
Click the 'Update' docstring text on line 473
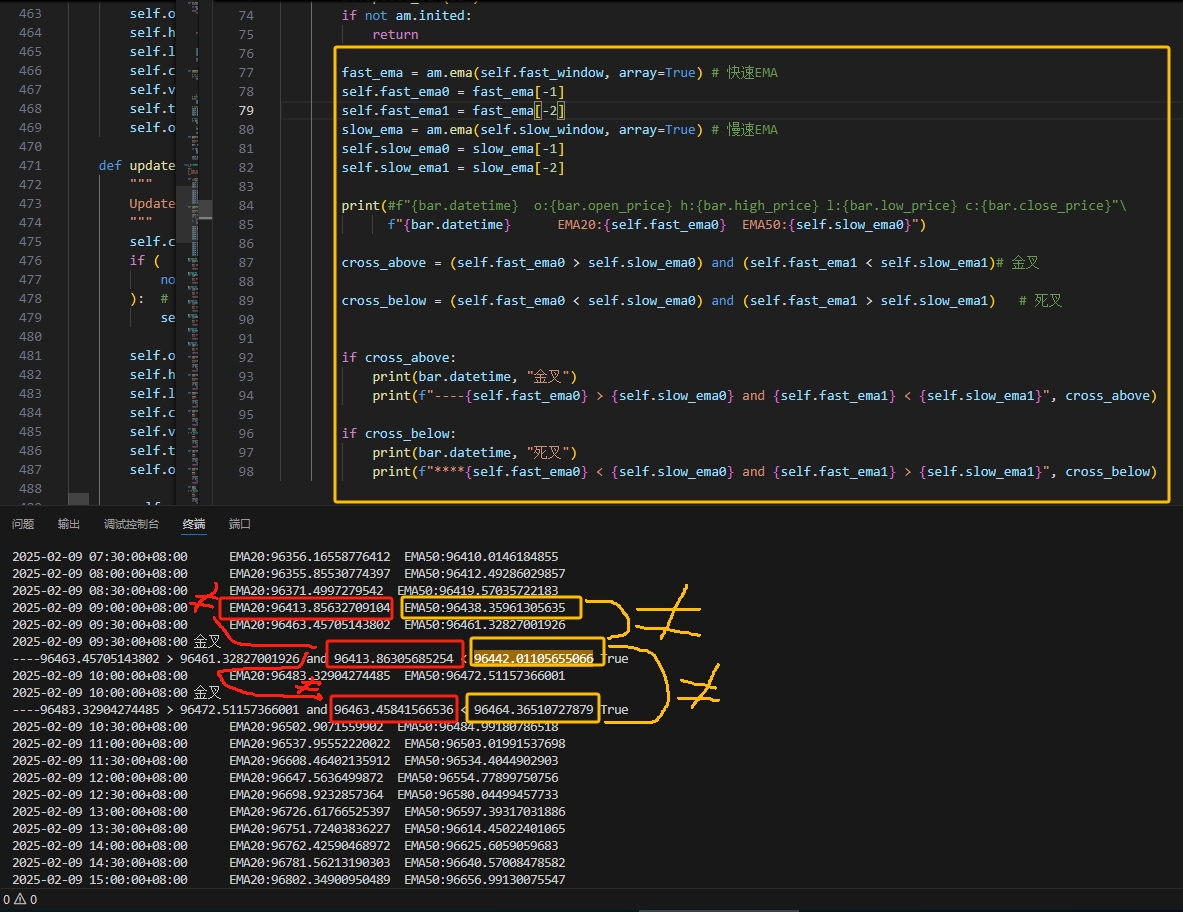(x=152, y=204)
